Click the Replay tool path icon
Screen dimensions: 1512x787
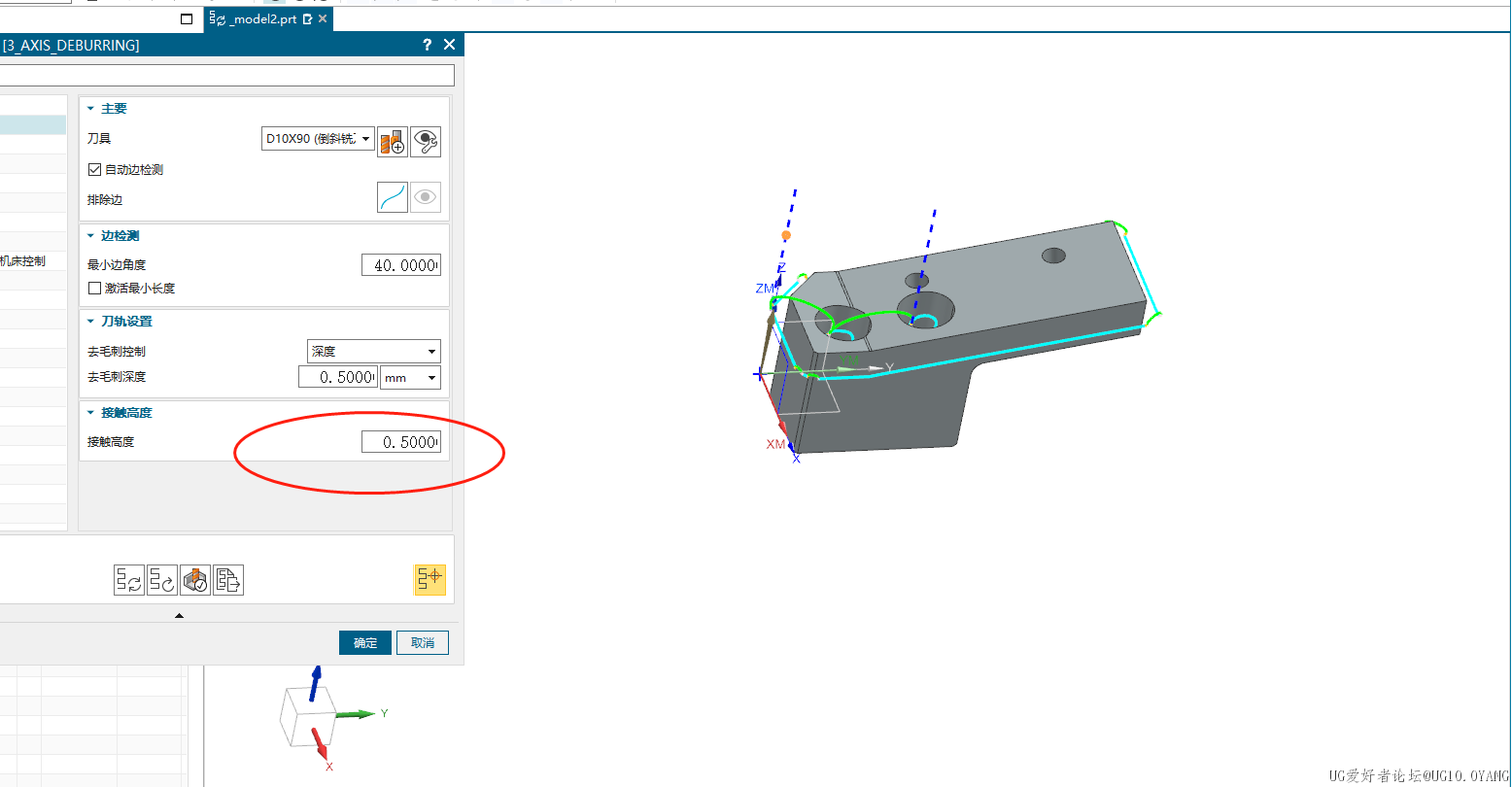click(162, 580)
